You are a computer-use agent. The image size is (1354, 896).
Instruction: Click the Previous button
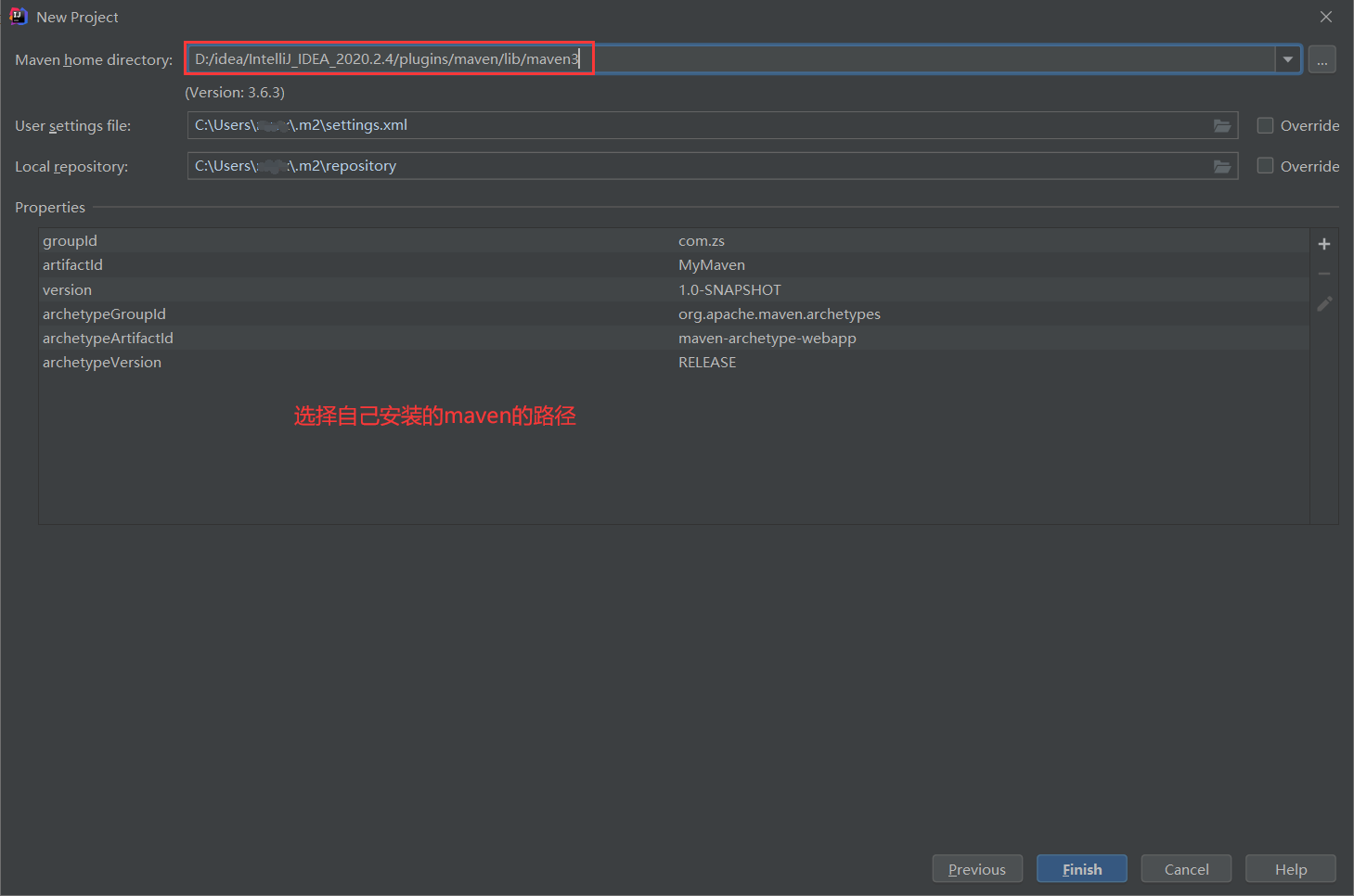coord(977,869)
